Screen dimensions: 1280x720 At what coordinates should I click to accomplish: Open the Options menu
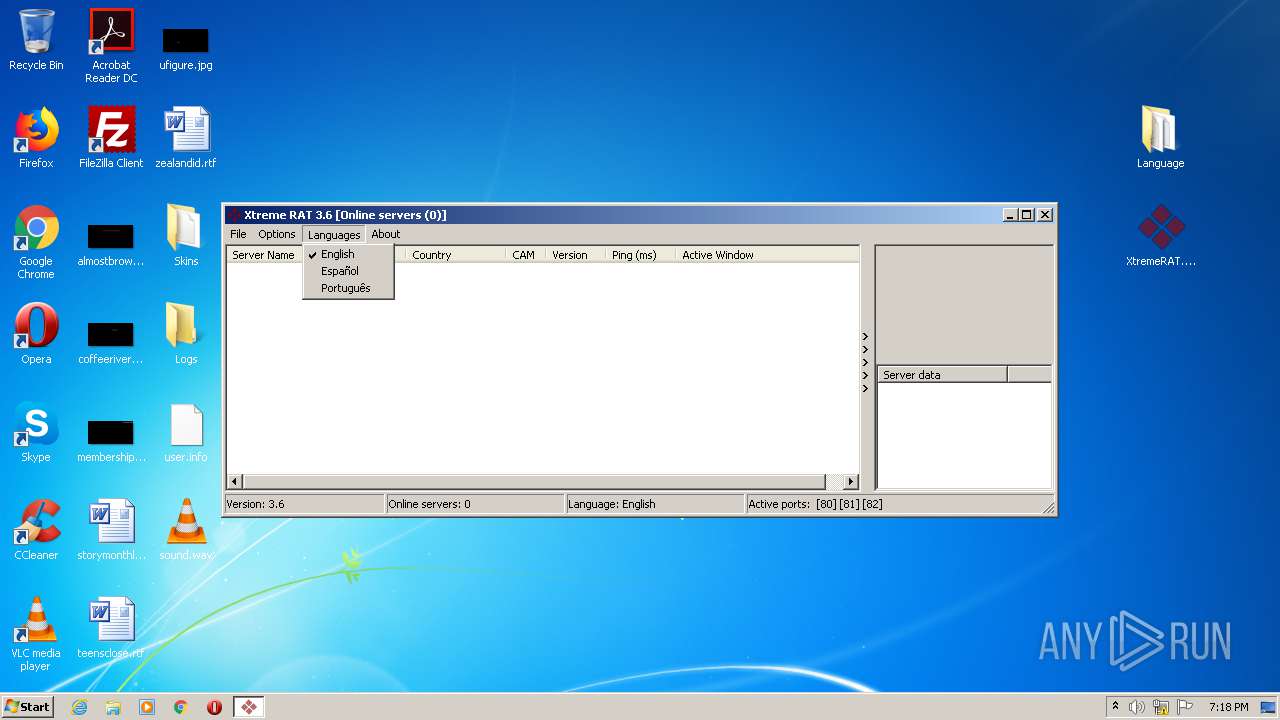pos(277,234)
